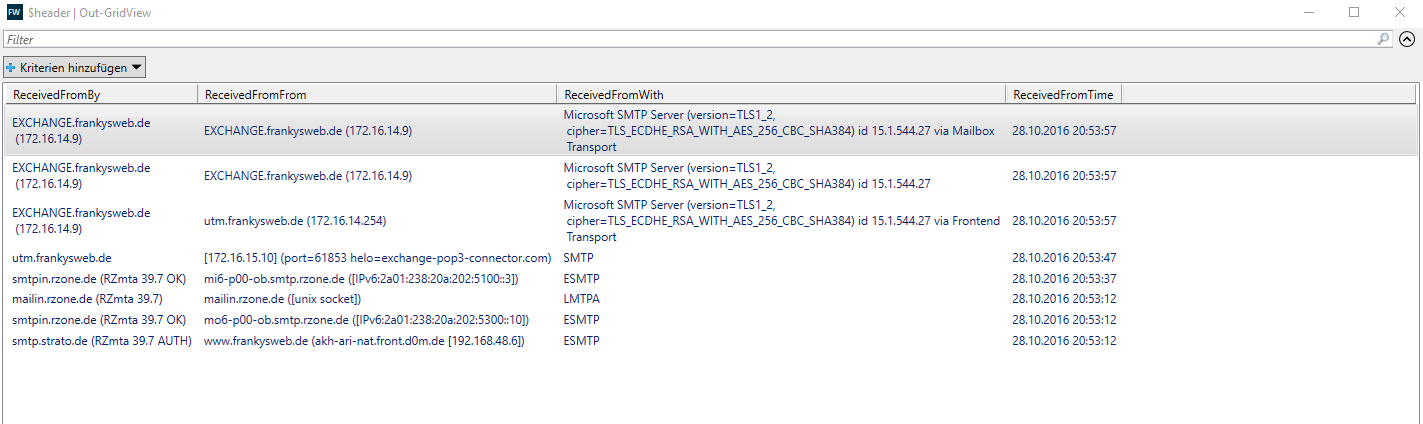This screenshot has width=1423, height=424.
Task: Collapse the criteria panel with chevron button
Action: point(1407,40)
